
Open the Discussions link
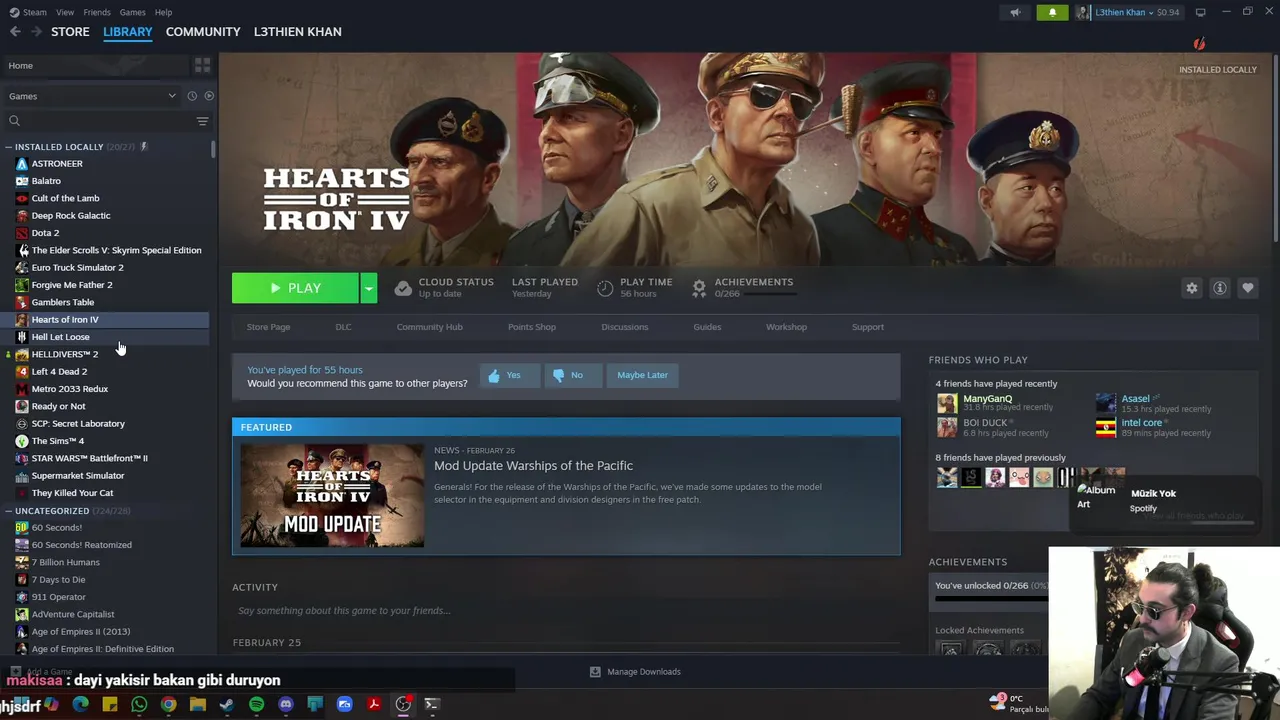(x=624, y=327)
